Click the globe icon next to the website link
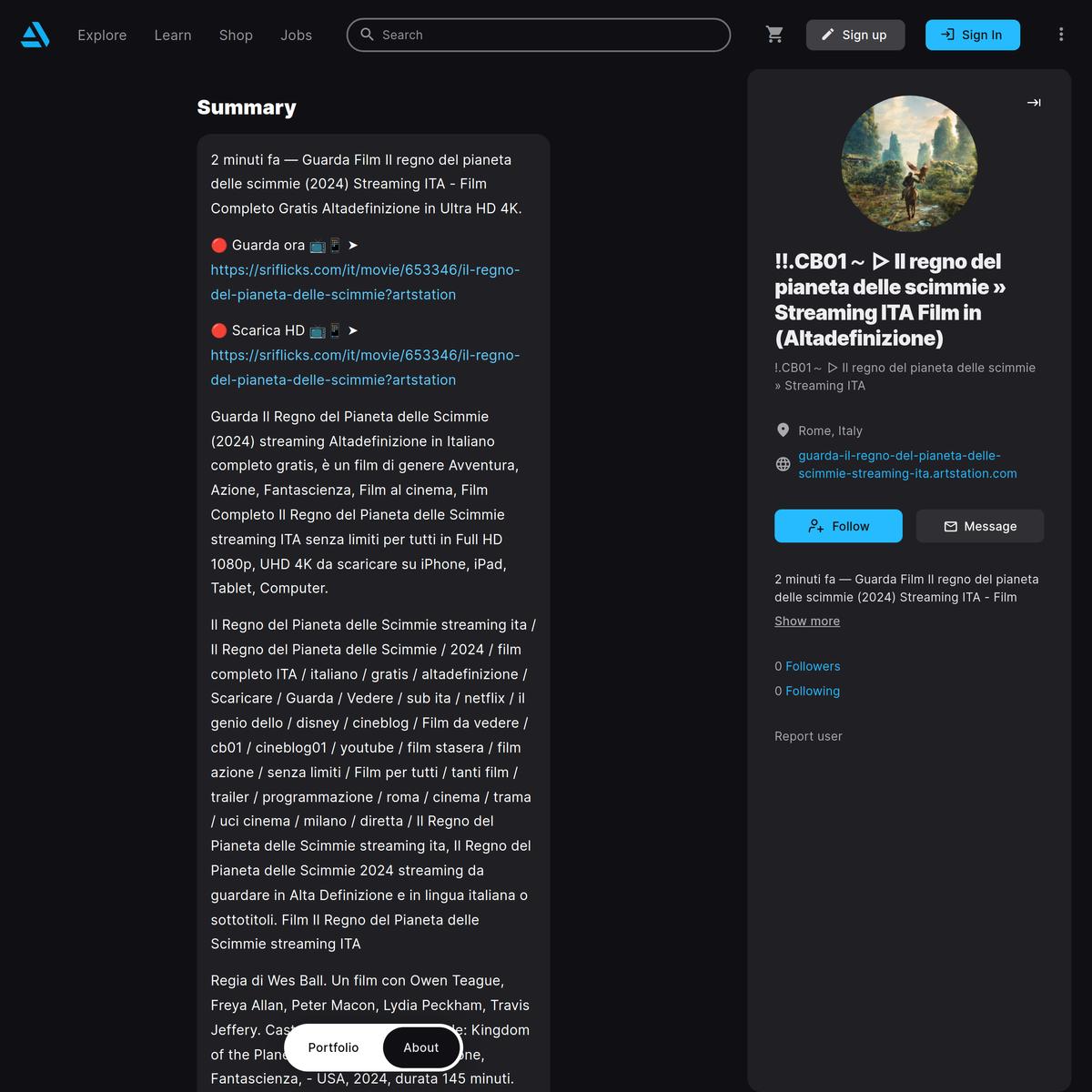 (x=783, y=464)
